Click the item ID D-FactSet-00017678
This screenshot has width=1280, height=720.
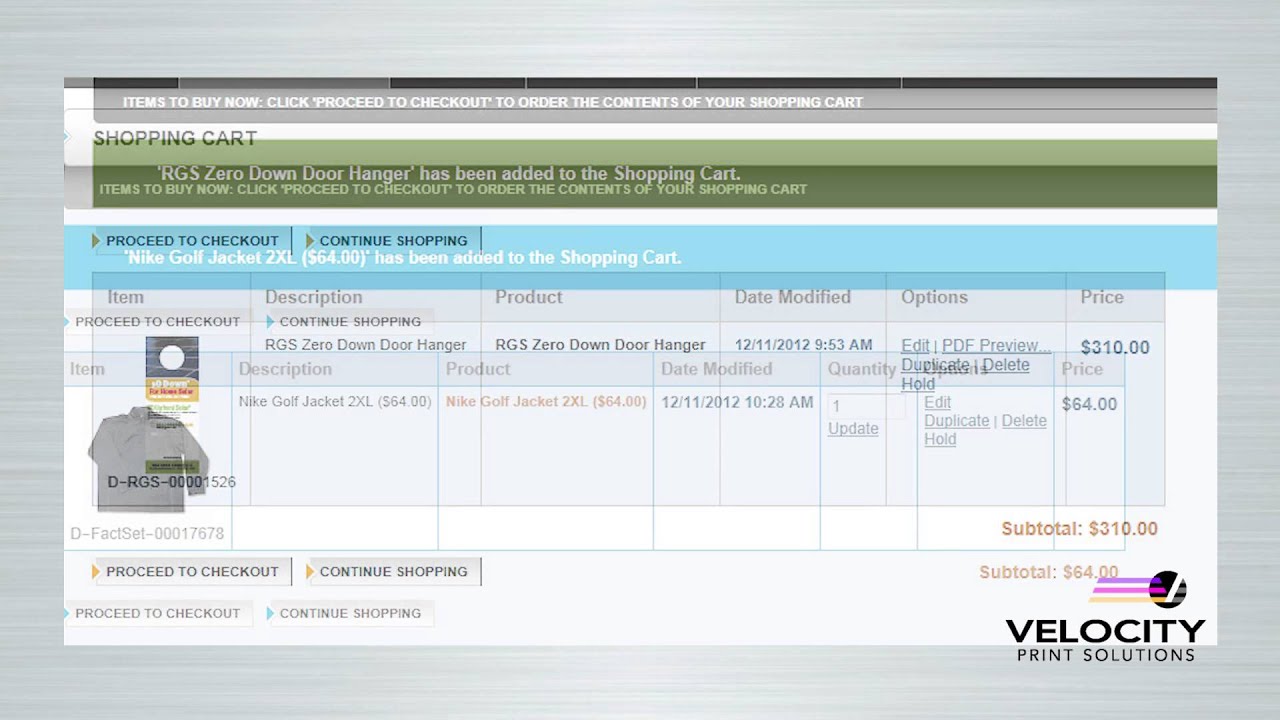click(x=147, y=534)
